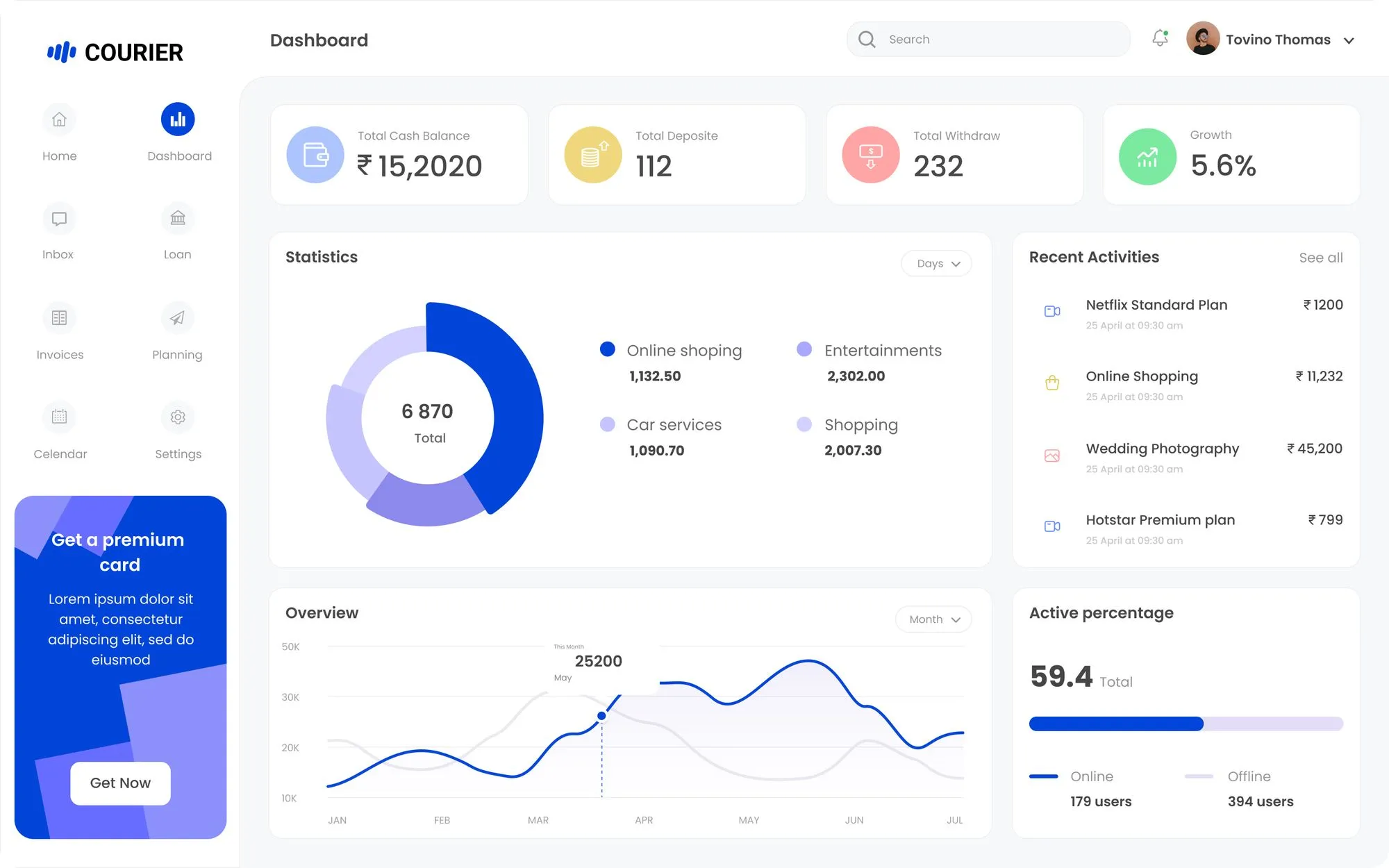This screenshot has width=1389, height=868.
Task: Open the Settings gear icon
Action: [x=178, y=417]
